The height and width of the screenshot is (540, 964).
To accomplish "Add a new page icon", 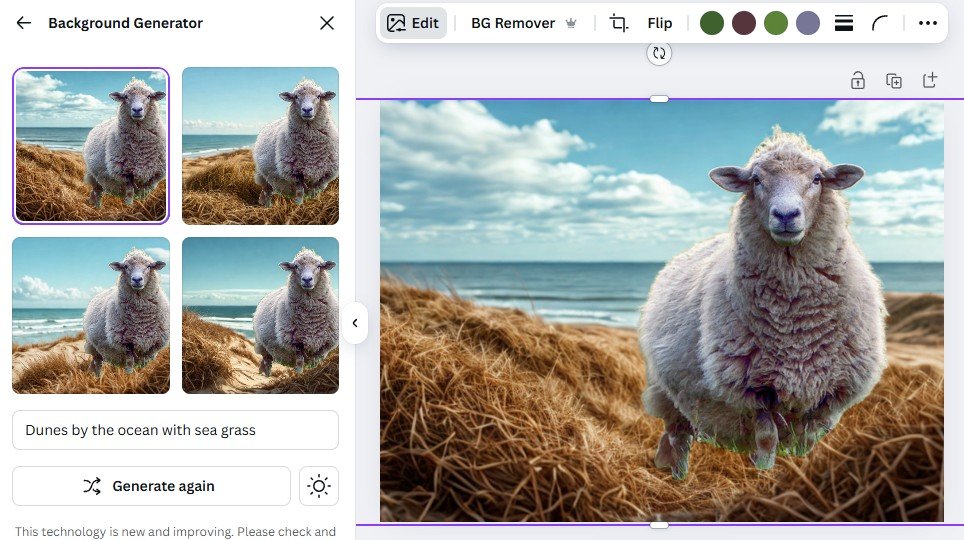I will pyautogui.click(x=929, y=81).
